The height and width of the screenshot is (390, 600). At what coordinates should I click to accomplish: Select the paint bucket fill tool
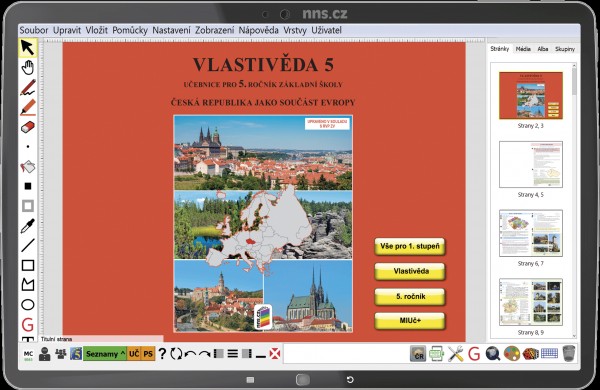click(28, 166)
